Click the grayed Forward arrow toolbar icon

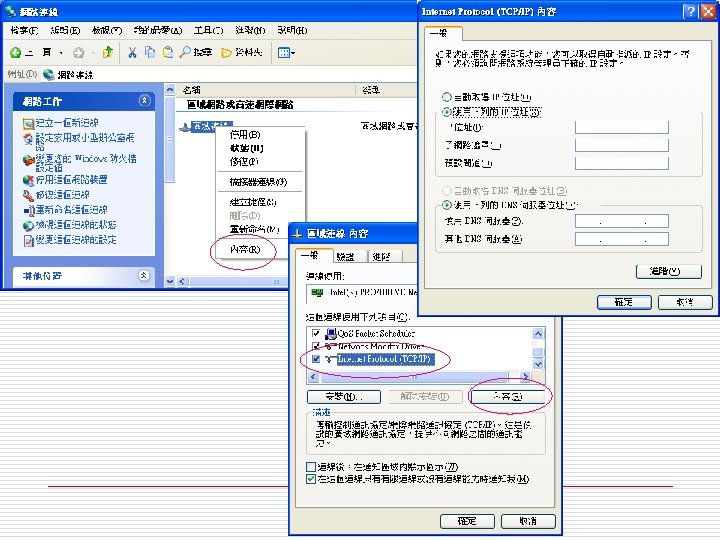(79, 53)
